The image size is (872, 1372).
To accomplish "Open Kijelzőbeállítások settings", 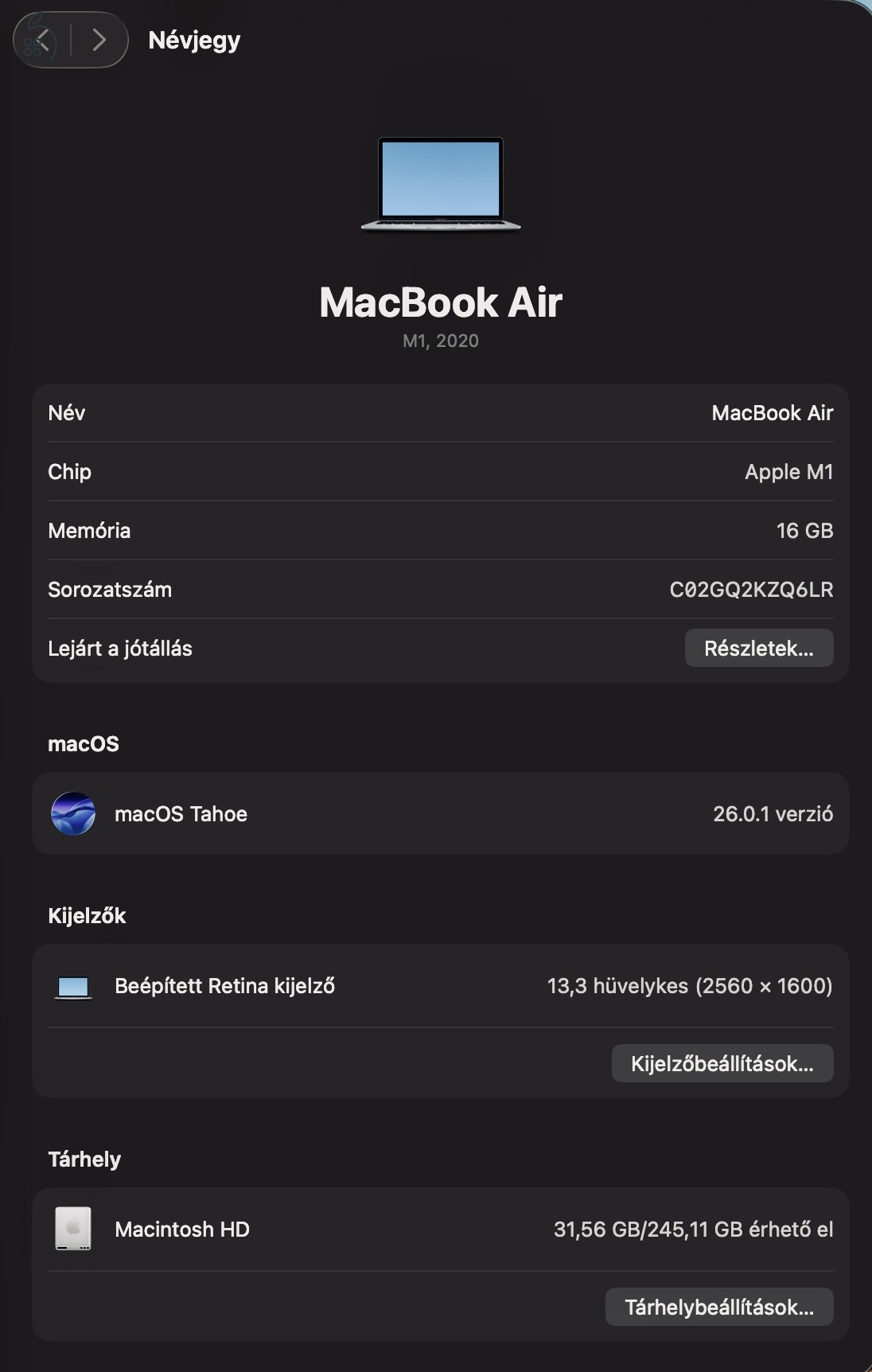I will 722,1062.
